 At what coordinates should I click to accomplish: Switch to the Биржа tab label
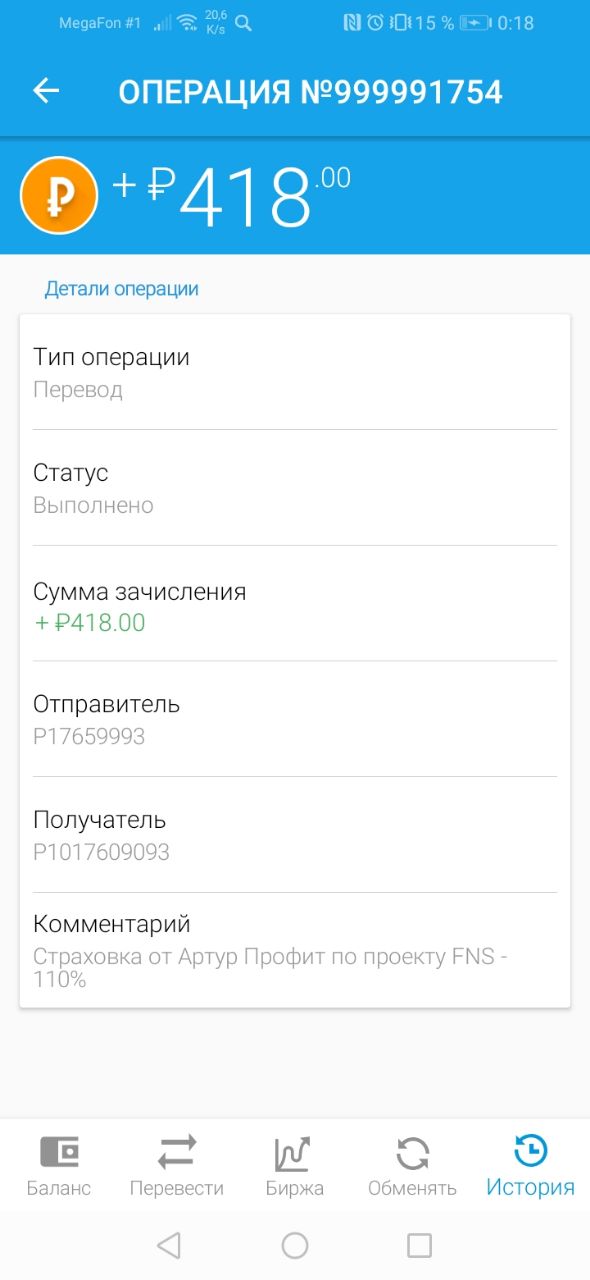pos(294,1188)
